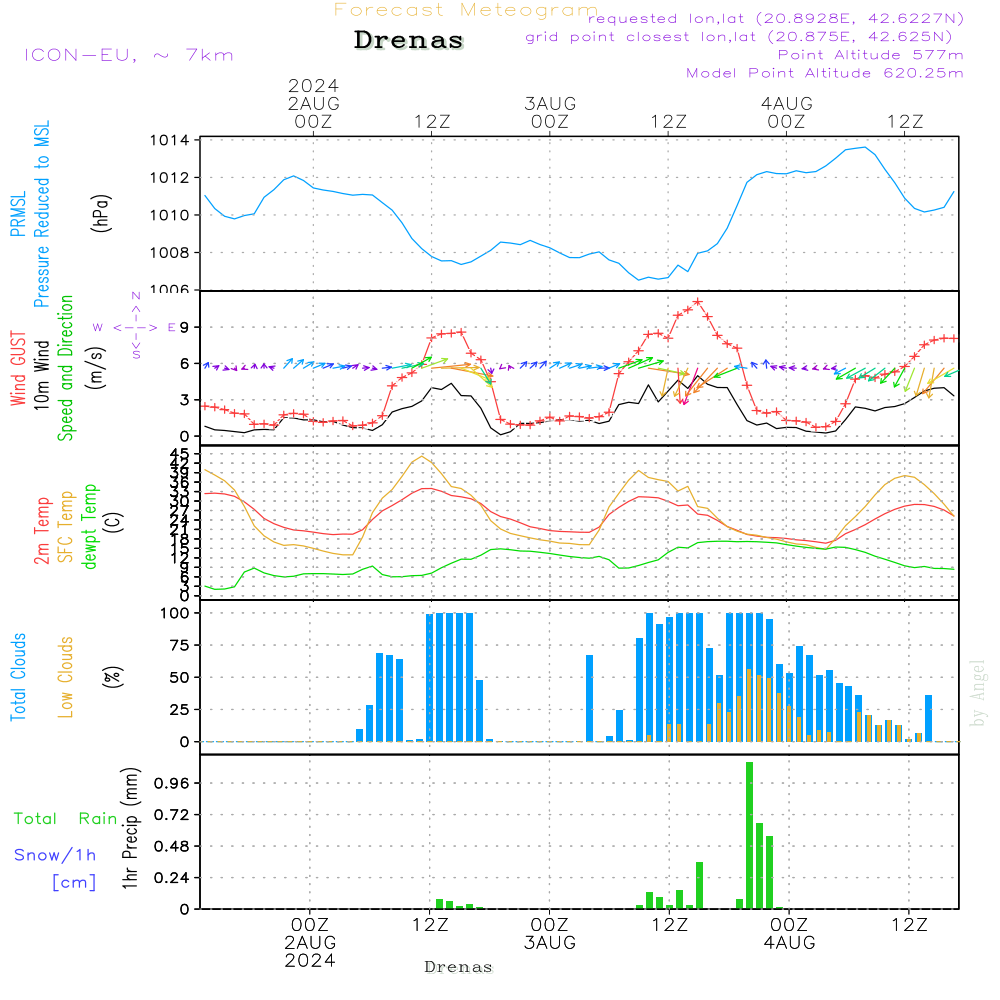Viewport: 1000px width, 1000px height.
Task: Click the '10m Wind' label
Action: coord(41,375)
